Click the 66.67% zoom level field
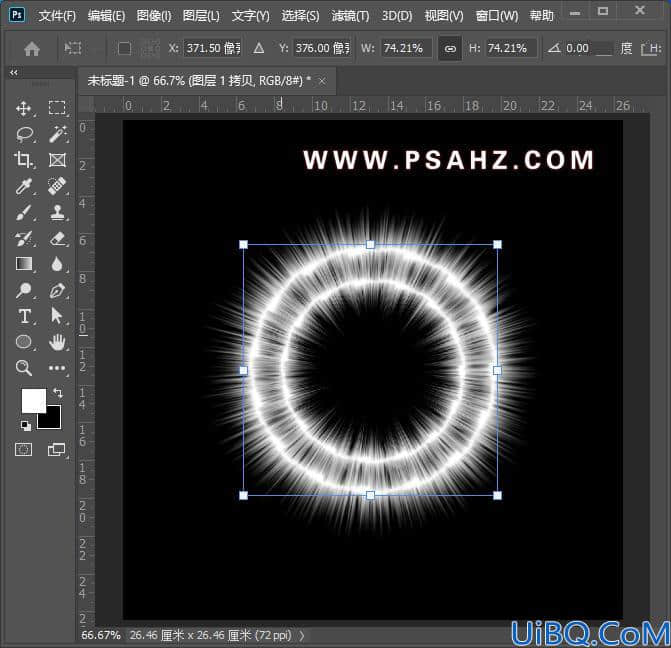 click(101, 635)
